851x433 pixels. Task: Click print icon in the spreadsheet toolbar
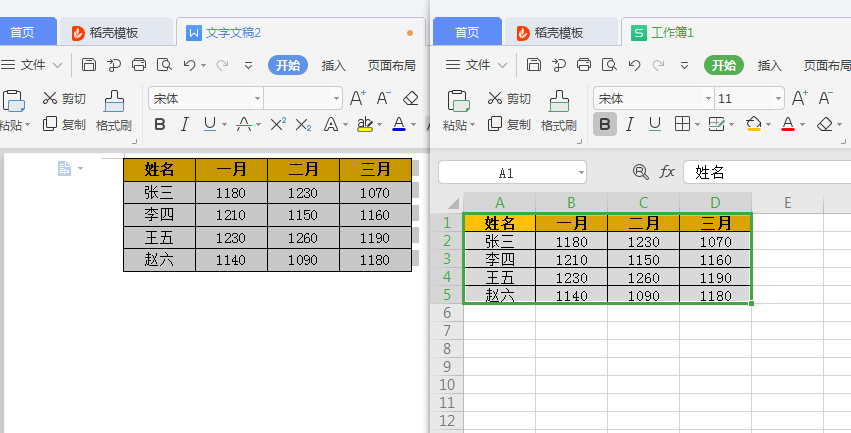tap(584, 65)
